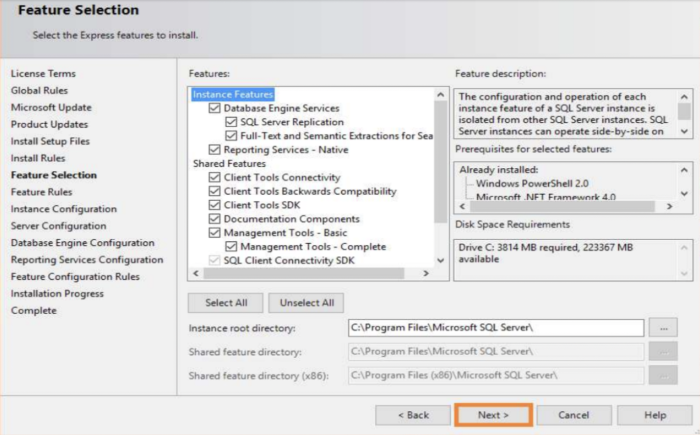Toggle Client Tools Connectivity checkbox
700x435 pixels.
click(215, 177)
